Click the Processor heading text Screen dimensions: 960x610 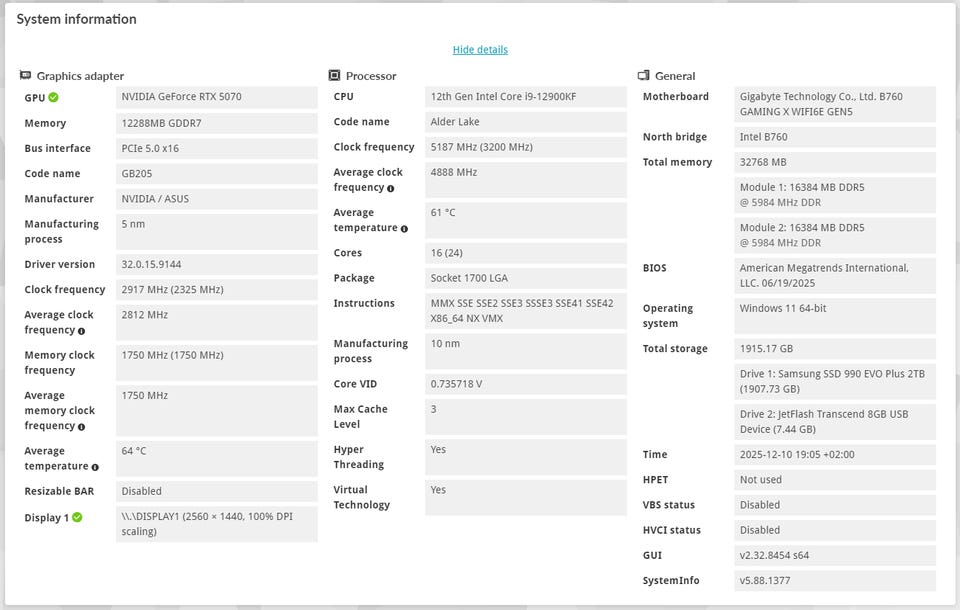point(371,76)
